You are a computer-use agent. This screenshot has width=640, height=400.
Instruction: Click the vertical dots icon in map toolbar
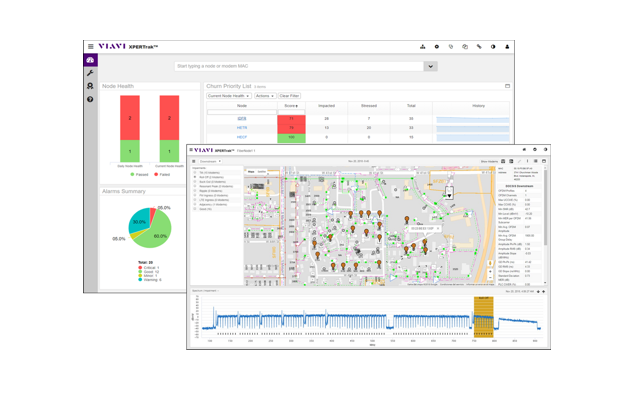click(x=527, y=161)
